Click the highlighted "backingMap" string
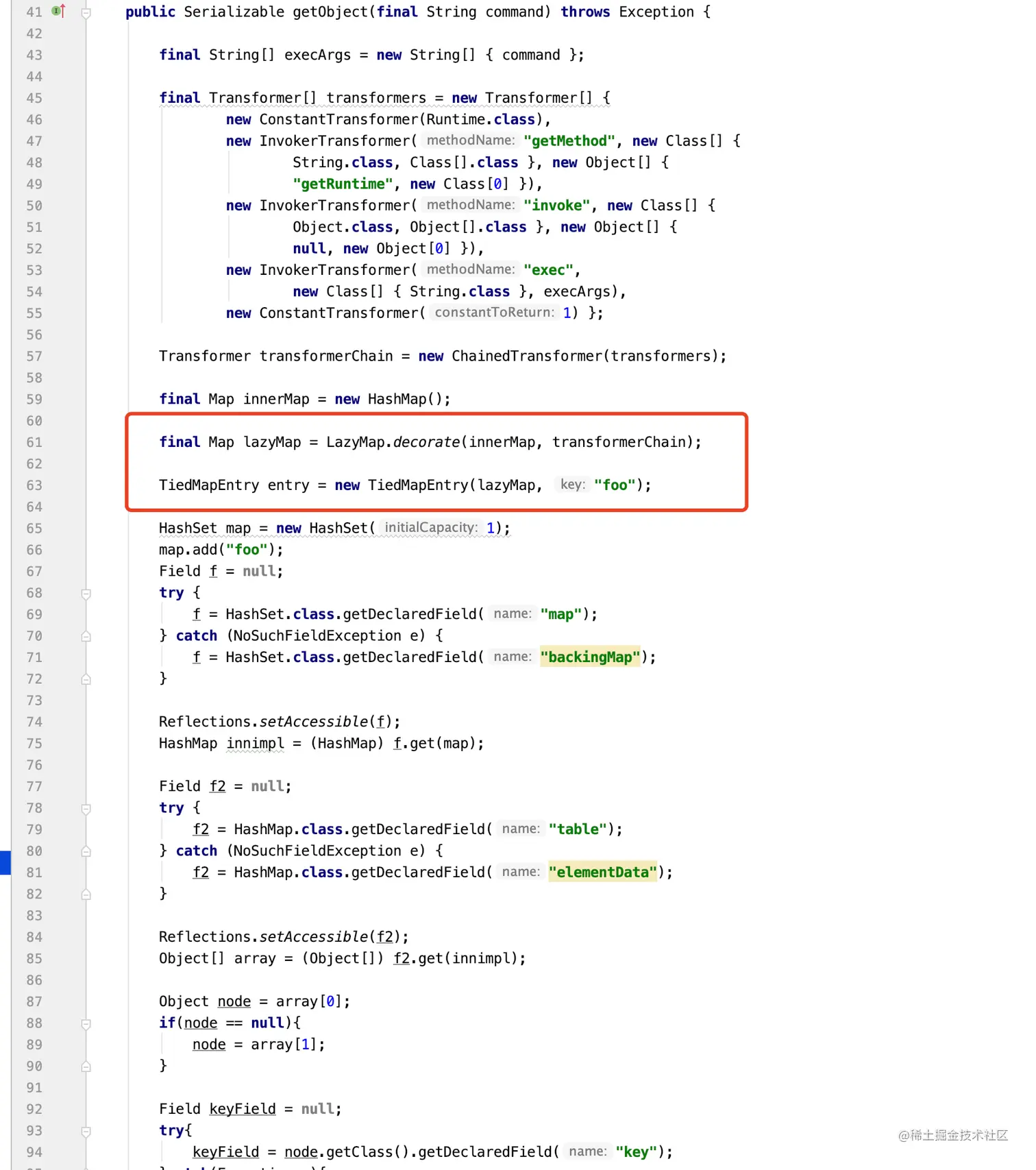Viewport: 1036px width, 1170px height. [590, 657]
